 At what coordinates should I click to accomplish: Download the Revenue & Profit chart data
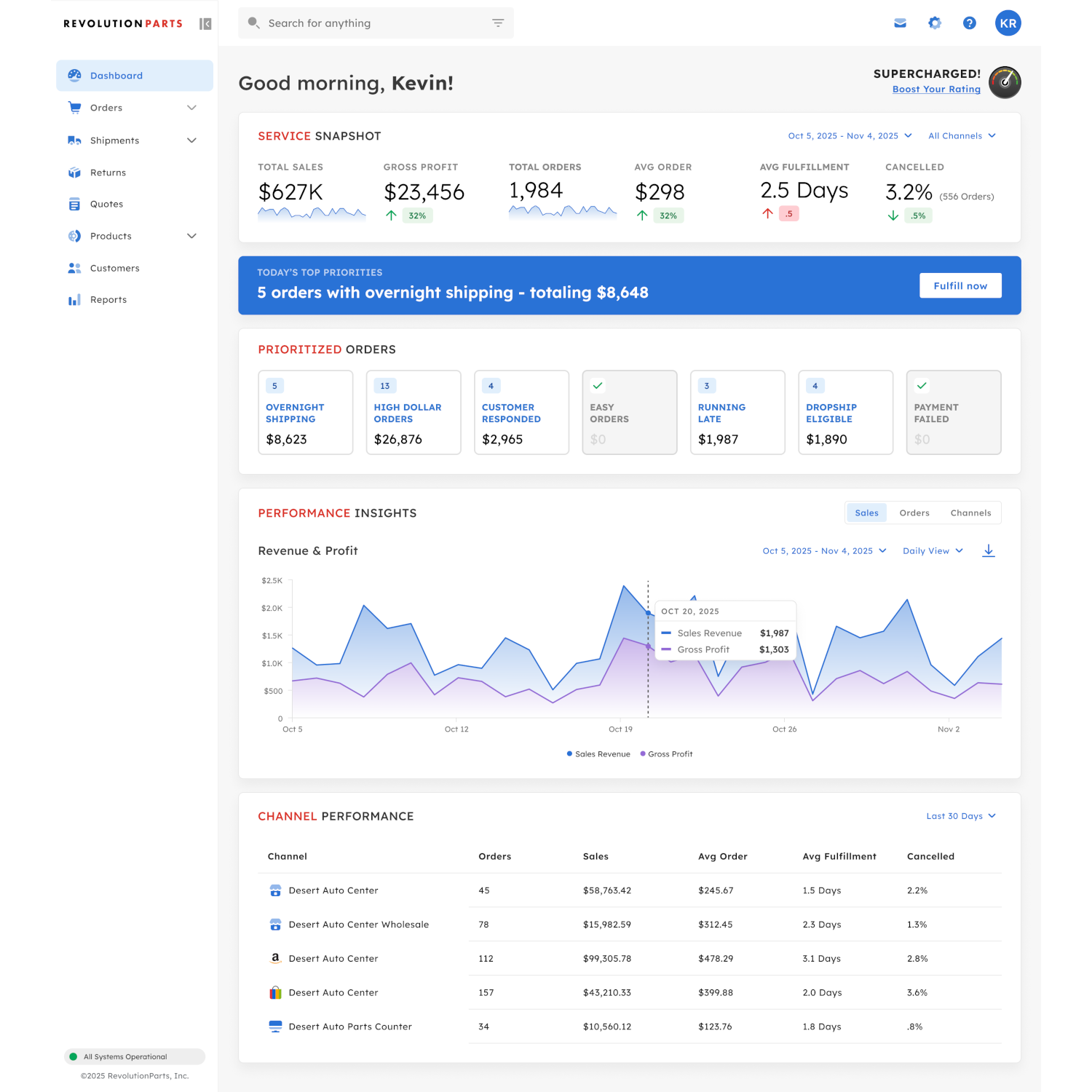tap(989, 550)
